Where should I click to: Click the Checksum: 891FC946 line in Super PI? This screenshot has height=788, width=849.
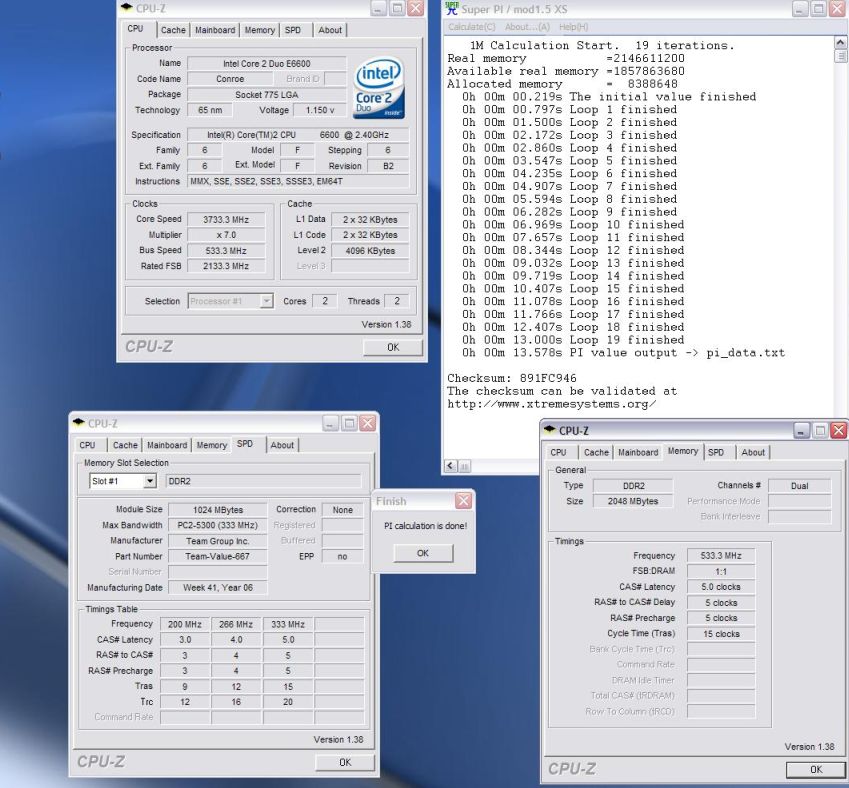point(512,378)
